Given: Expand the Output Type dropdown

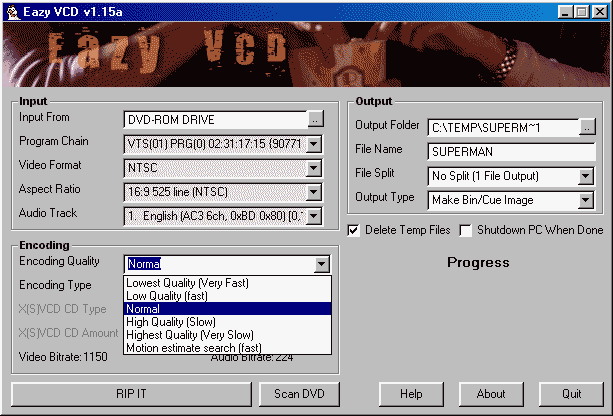Looking at the screenshot, I should [x=587, y=200].
